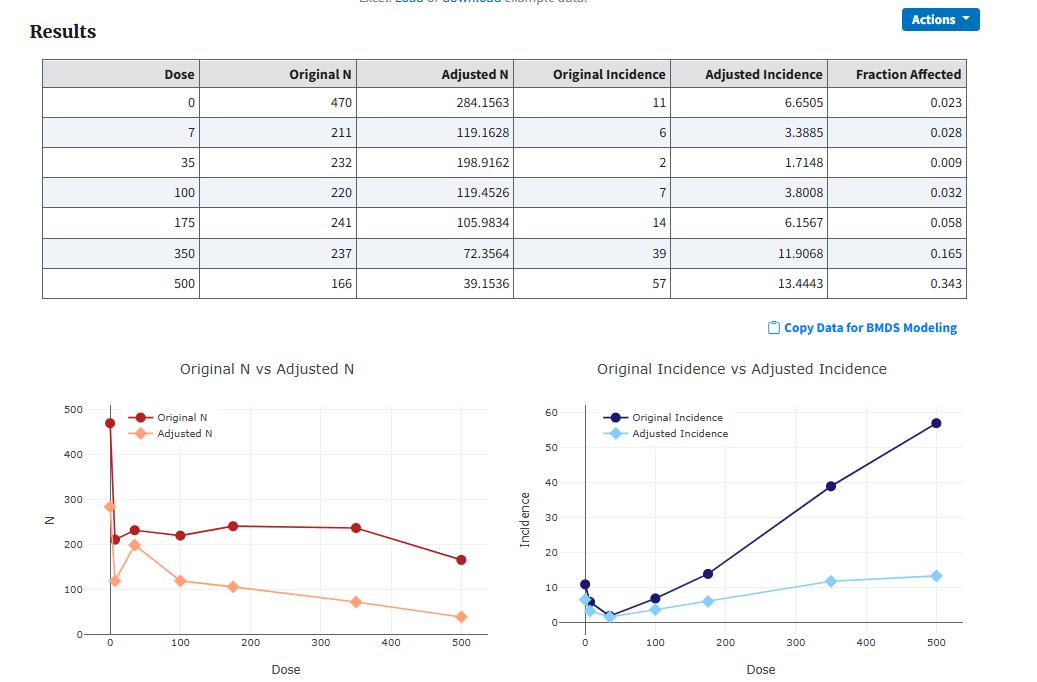Select the Adjusted N value 39.1536
Screen dimensions: 1037x682
coord(486,283)
